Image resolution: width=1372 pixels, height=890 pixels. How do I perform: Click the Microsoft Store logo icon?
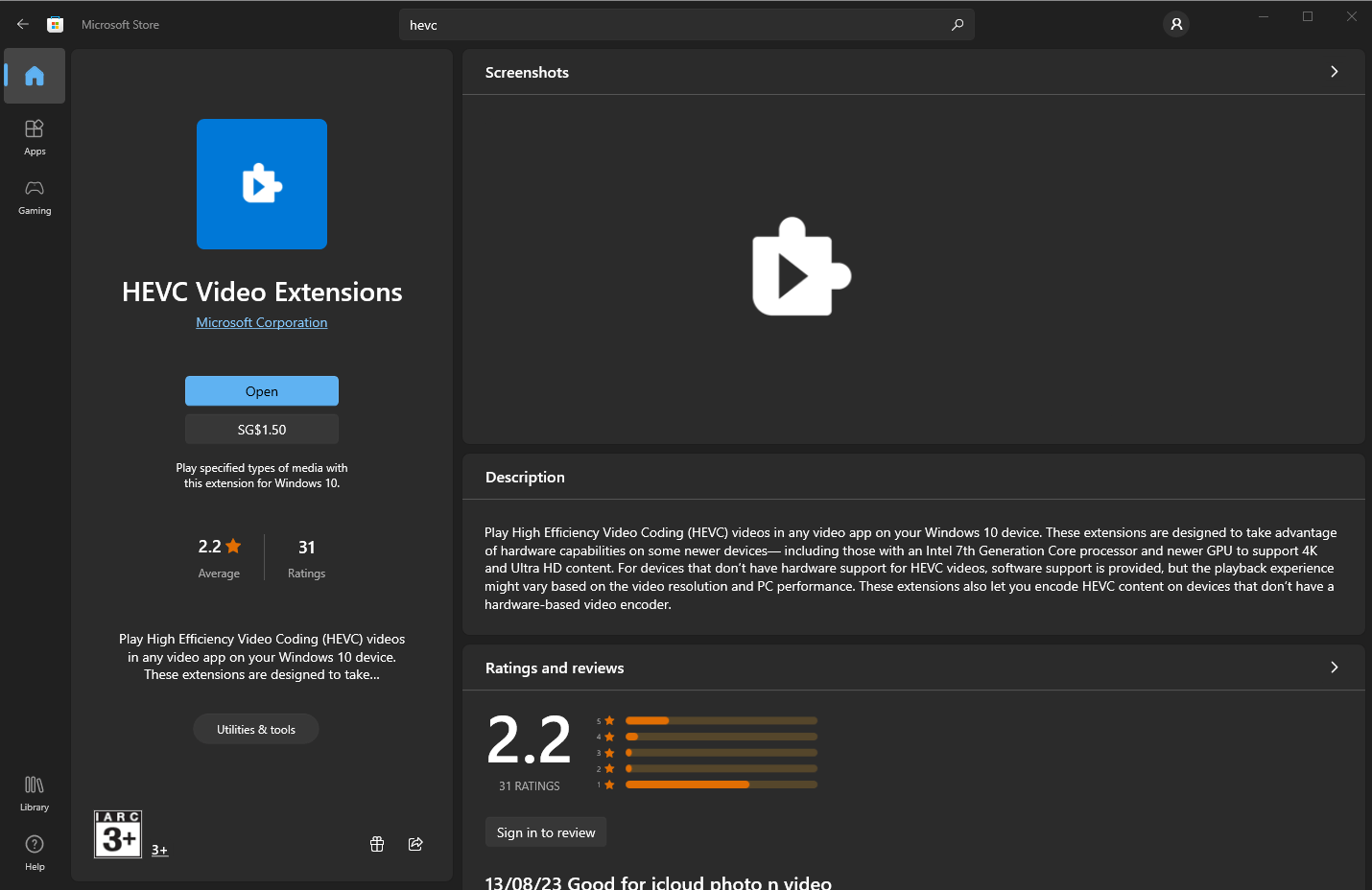coord(56,24)
